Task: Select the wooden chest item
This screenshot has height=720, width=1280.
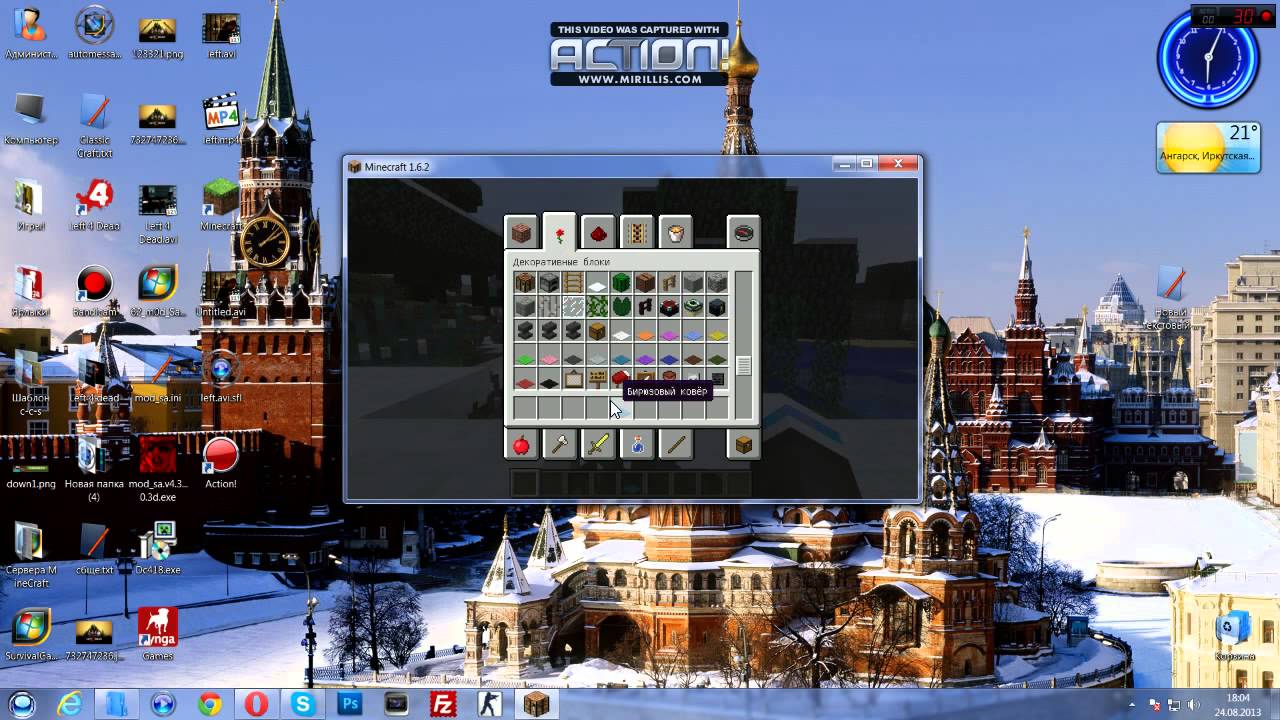Action: pyautogui.click(x=597, y=331)
